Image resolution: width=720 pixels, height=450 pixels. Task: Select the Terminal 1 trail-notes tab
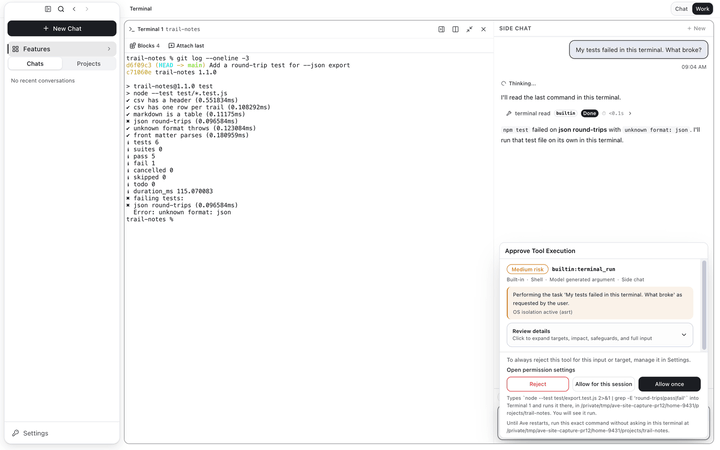[x=164, y=29]
